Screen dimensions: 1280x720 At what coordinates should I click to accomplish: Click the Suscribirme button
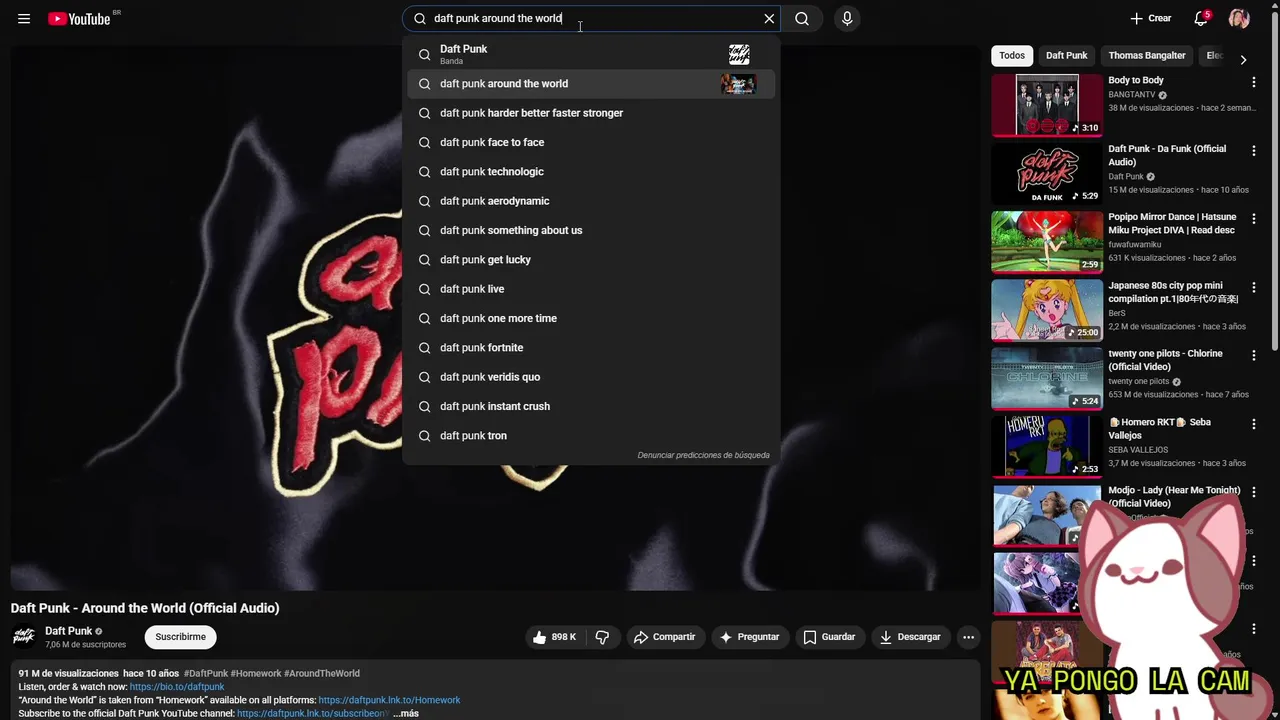point(180,637)
